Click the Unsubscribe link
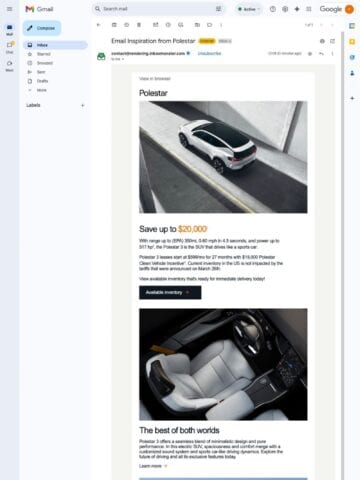The height and width of the screenshot is (480, 360). [209, 53]
